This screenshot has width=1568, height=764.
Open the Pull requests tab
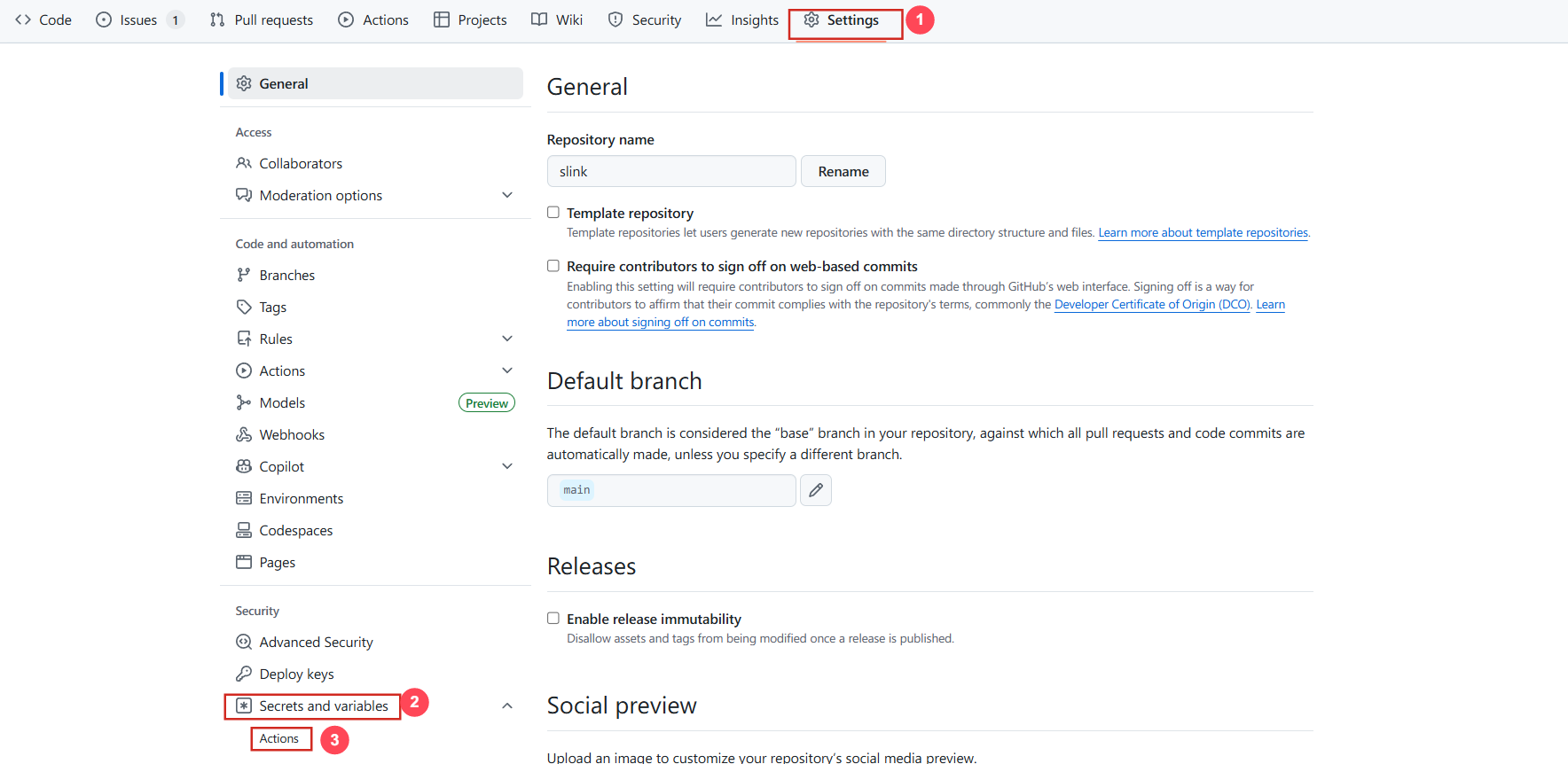[x=262, y=19]
